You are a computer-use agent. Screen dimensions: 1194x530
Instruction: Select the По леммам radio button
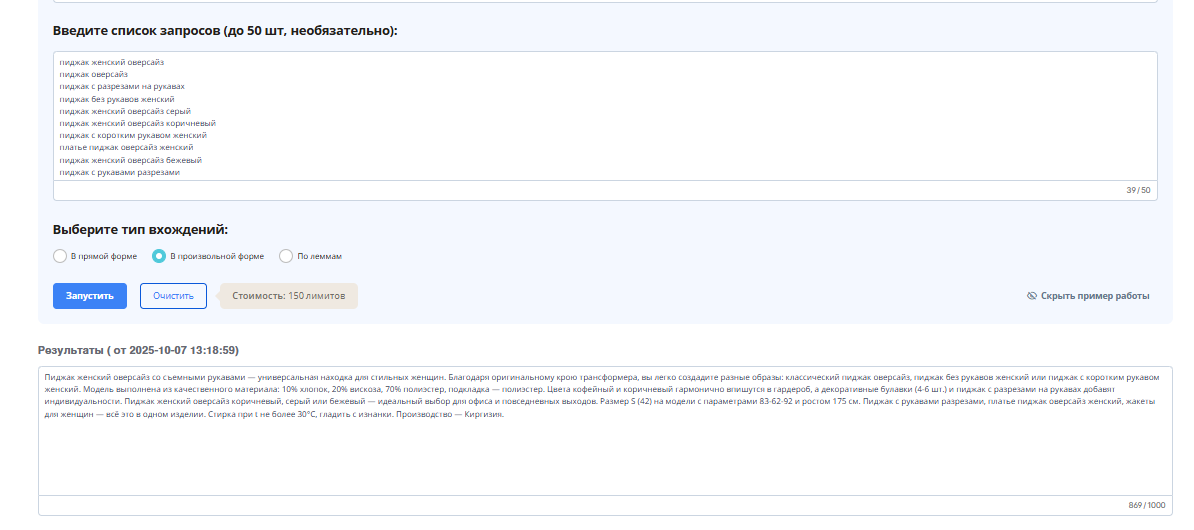pyautogui.click(x=286, y=256)
